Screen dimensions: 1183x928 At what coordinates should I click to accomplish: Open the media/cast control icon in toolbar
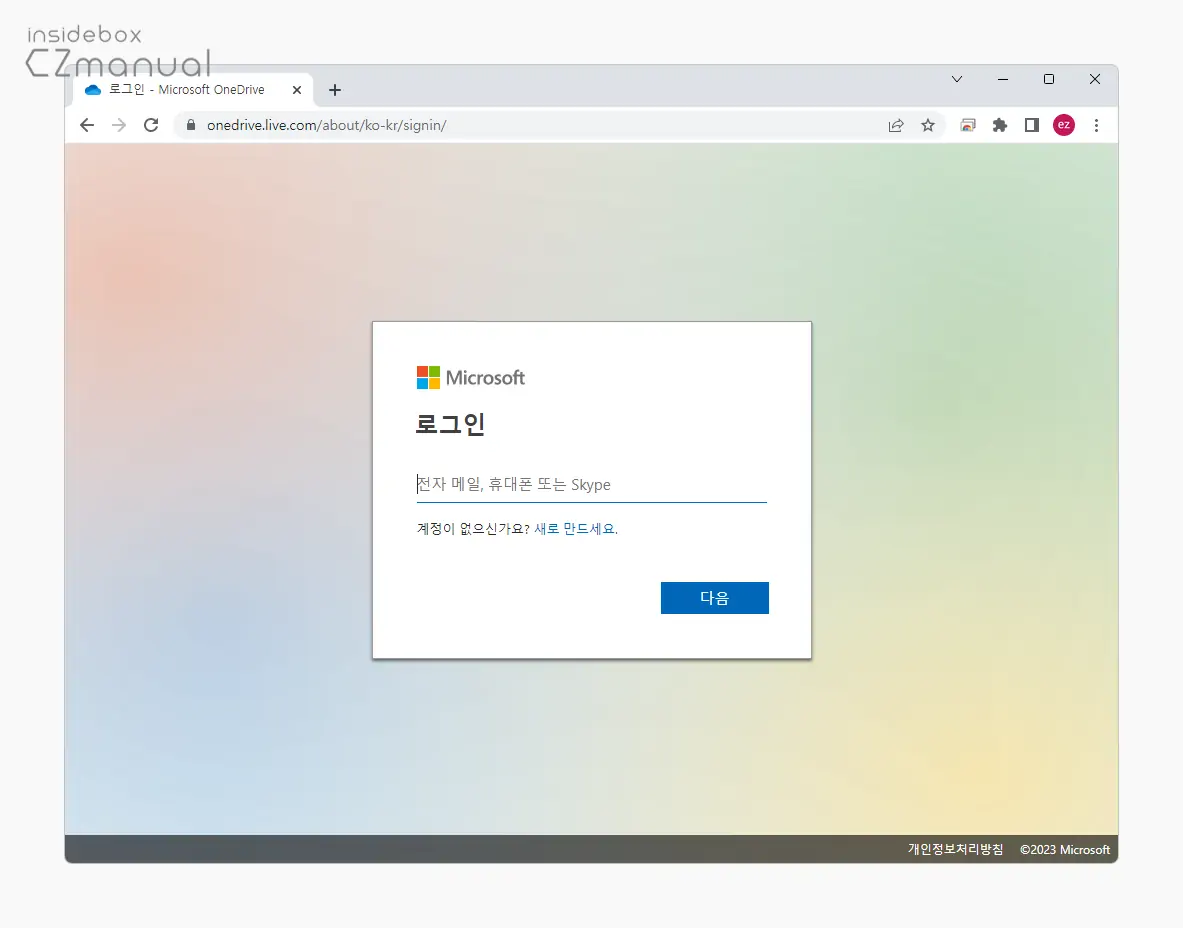(x=967, y=125)
